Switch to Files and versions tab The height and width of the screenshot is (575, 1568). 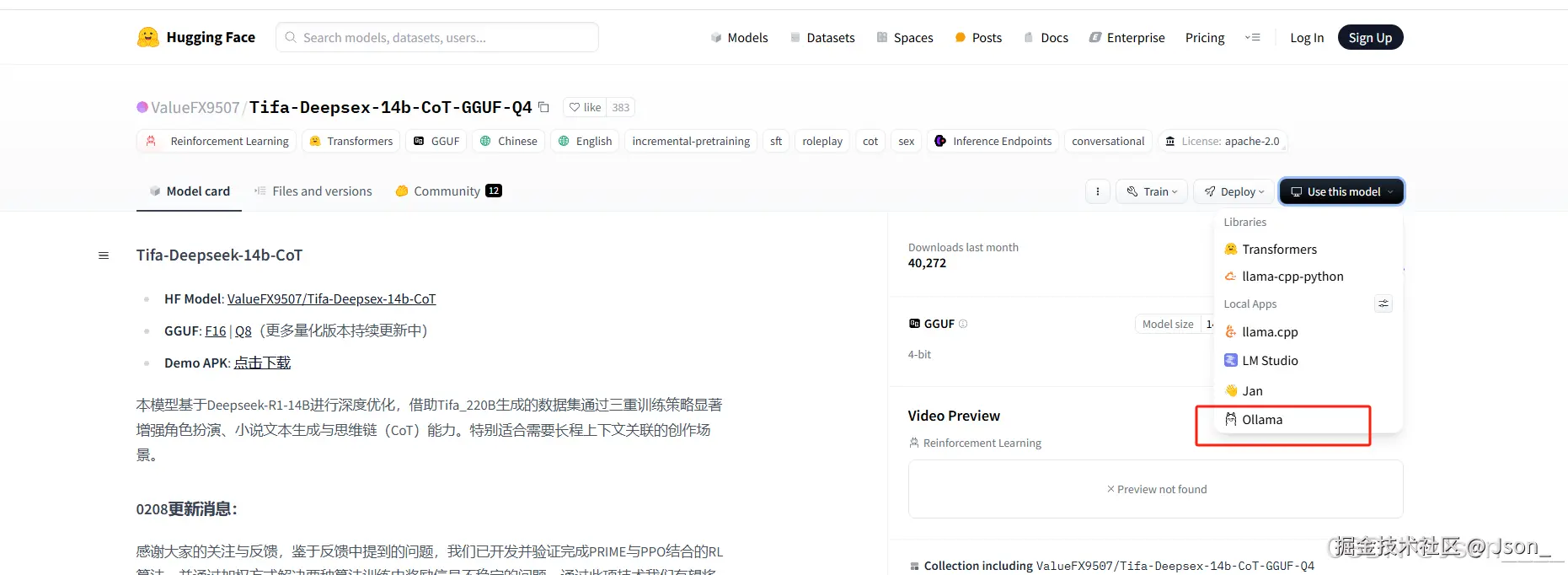(313, 191)
